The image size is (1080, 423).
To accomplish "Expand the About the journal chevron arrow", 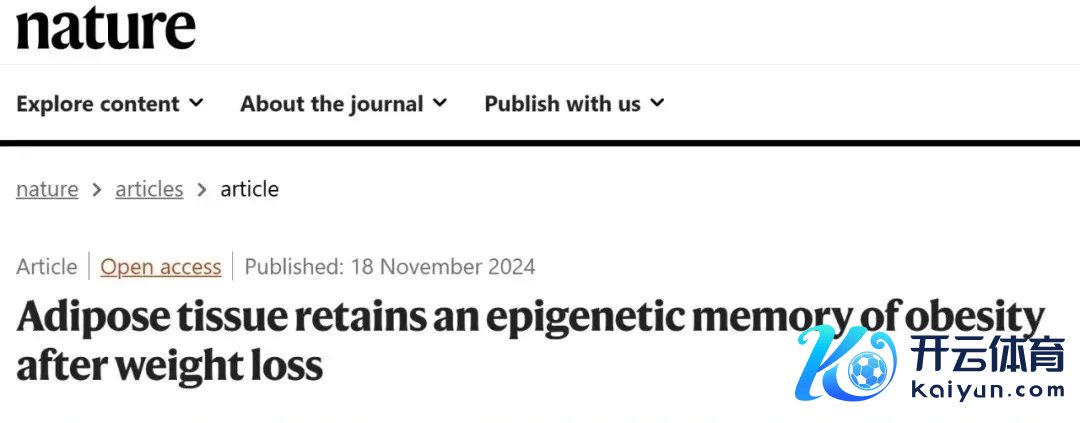I will click(440, 103).
